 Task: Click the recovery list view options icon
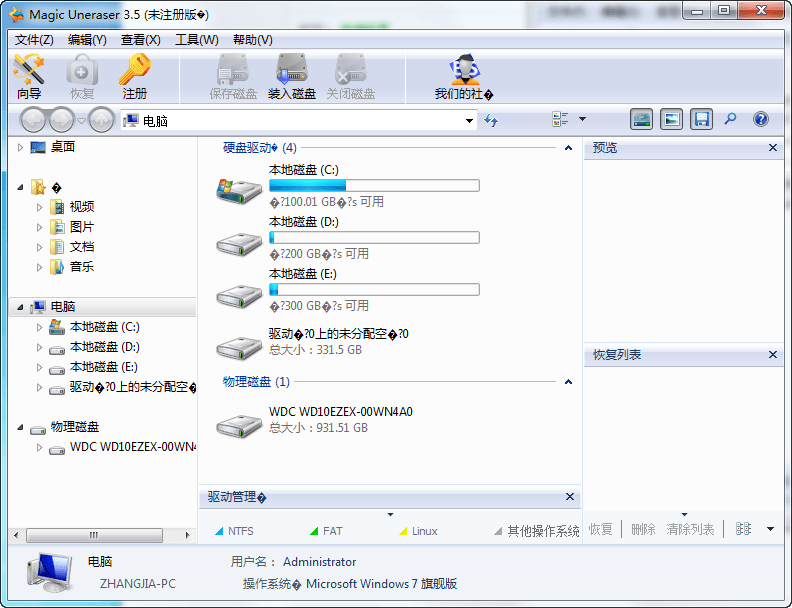click(x=743, y=529)
